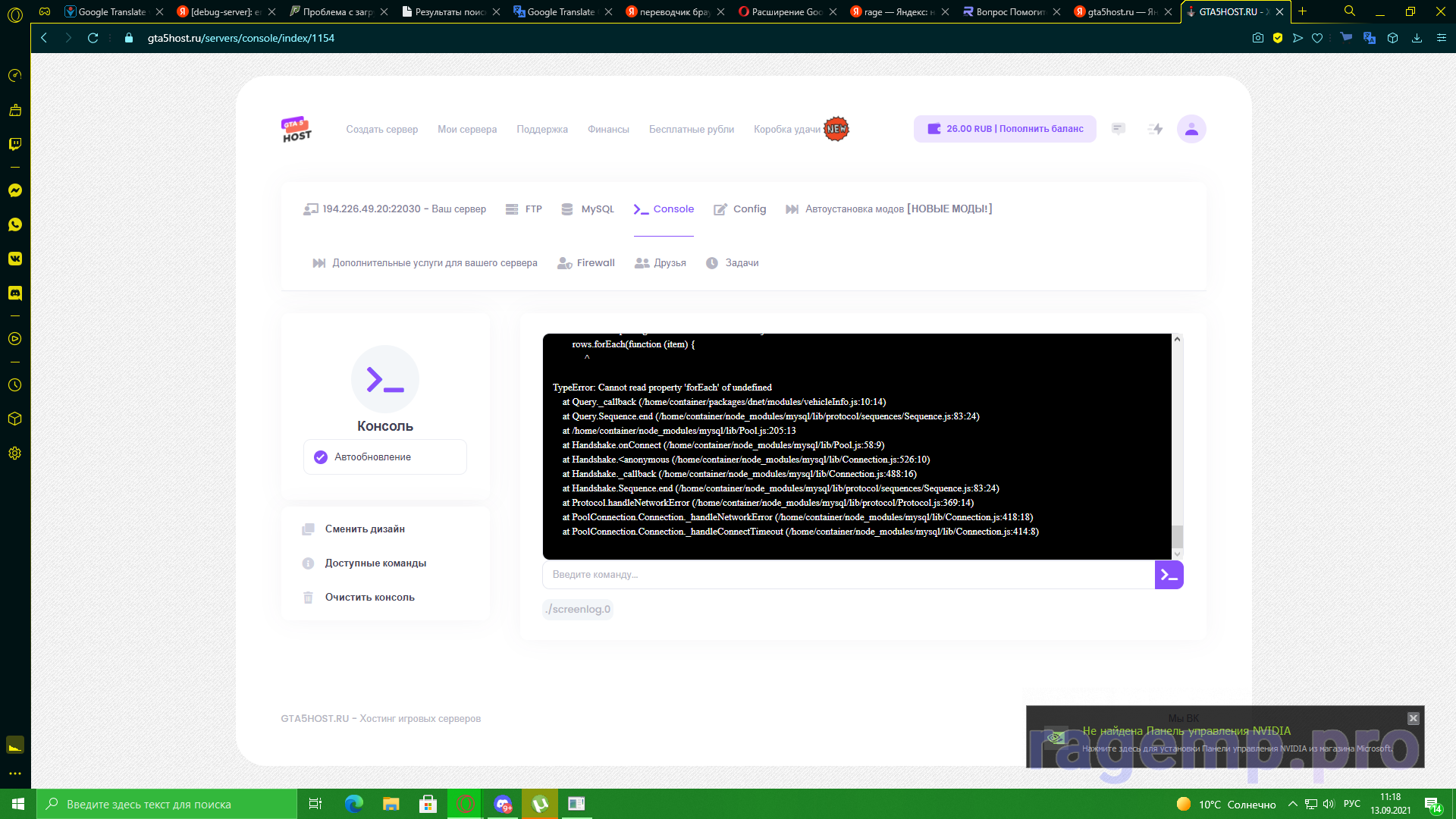This screenshot has width=1456, height=819.
Task: Click the browser address bar
Action: [x=682, y=38]
